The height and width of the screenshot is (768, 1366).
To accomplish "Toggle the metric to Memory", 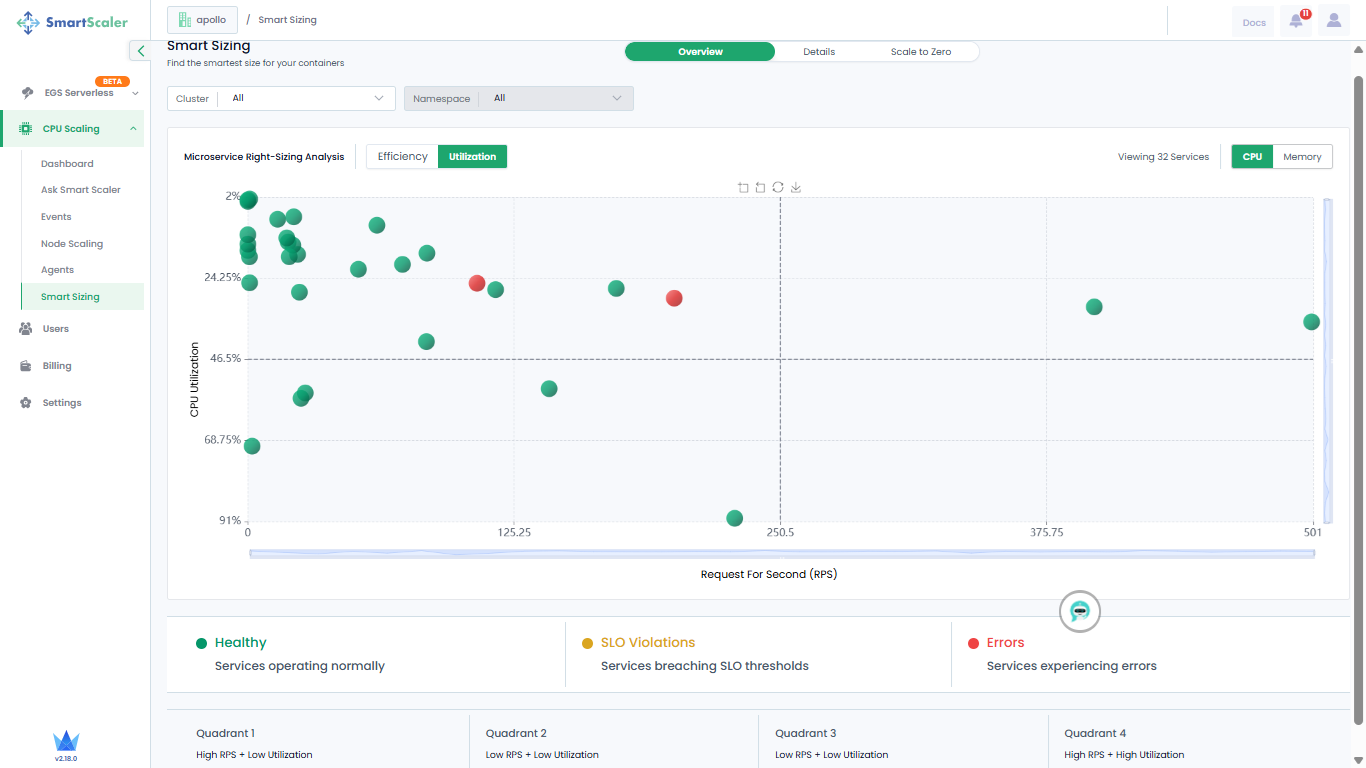I will [x=1302, y=157].
